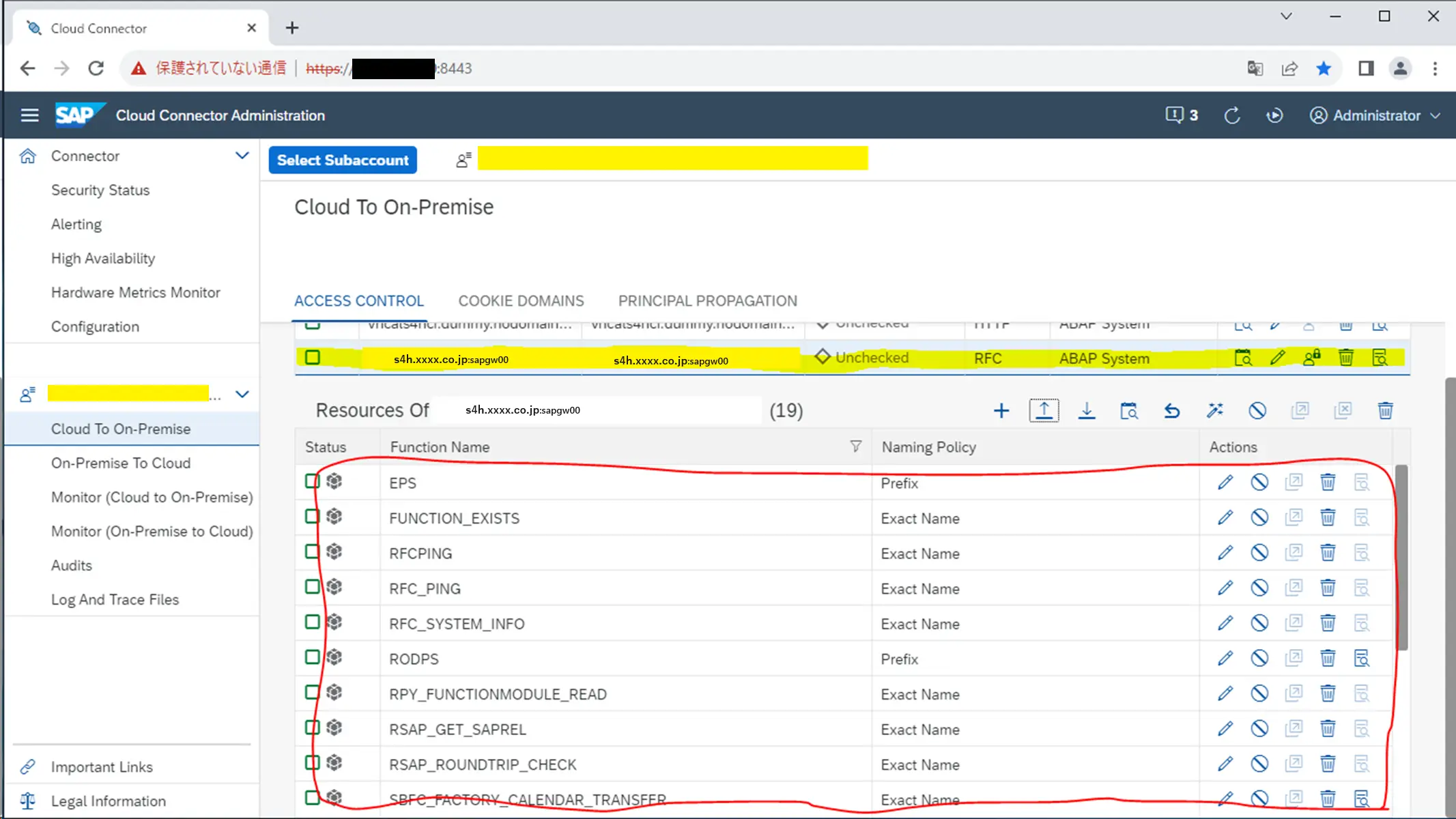Image resolution: width=1456 pixels, height=819 pixels.
Task: Click the refresh icon in SAP header
Action: pyautogui.click(x=1232, y=115)
